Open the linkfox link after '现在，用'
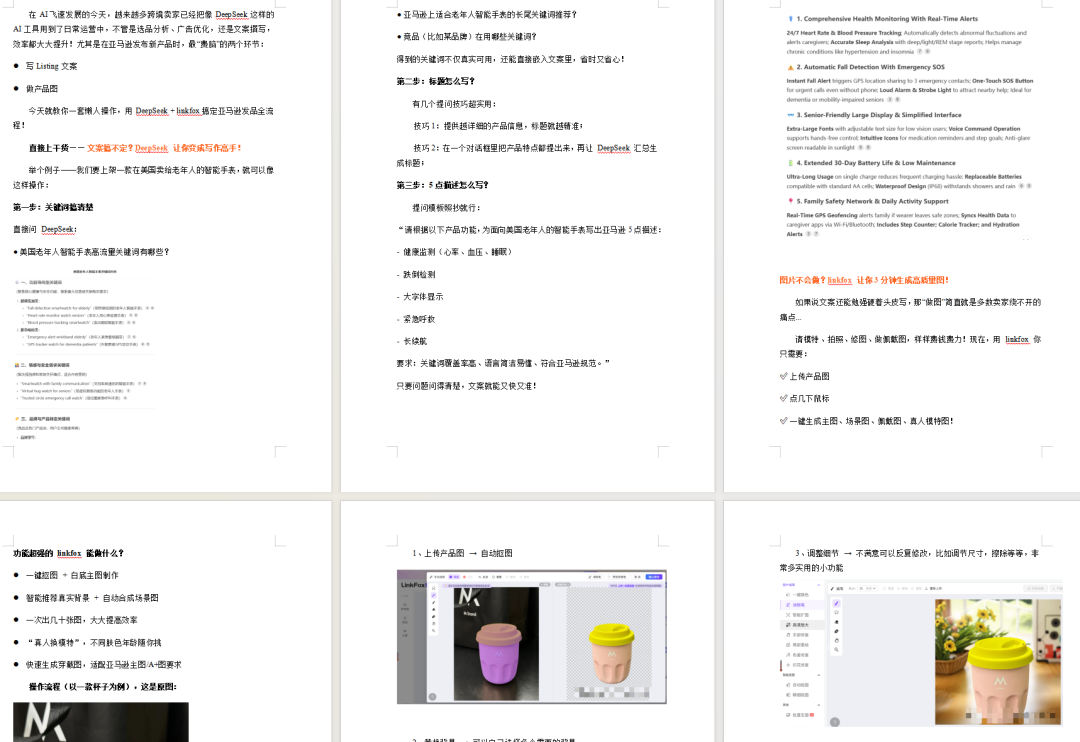This screenshot has width=1080, height=742. point(1017,339)
